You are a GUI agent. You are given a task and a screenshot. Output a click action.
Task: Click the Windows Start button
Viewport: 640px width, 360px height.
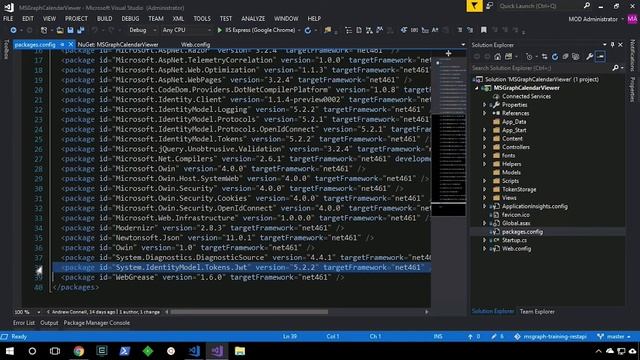pos(10,351)
